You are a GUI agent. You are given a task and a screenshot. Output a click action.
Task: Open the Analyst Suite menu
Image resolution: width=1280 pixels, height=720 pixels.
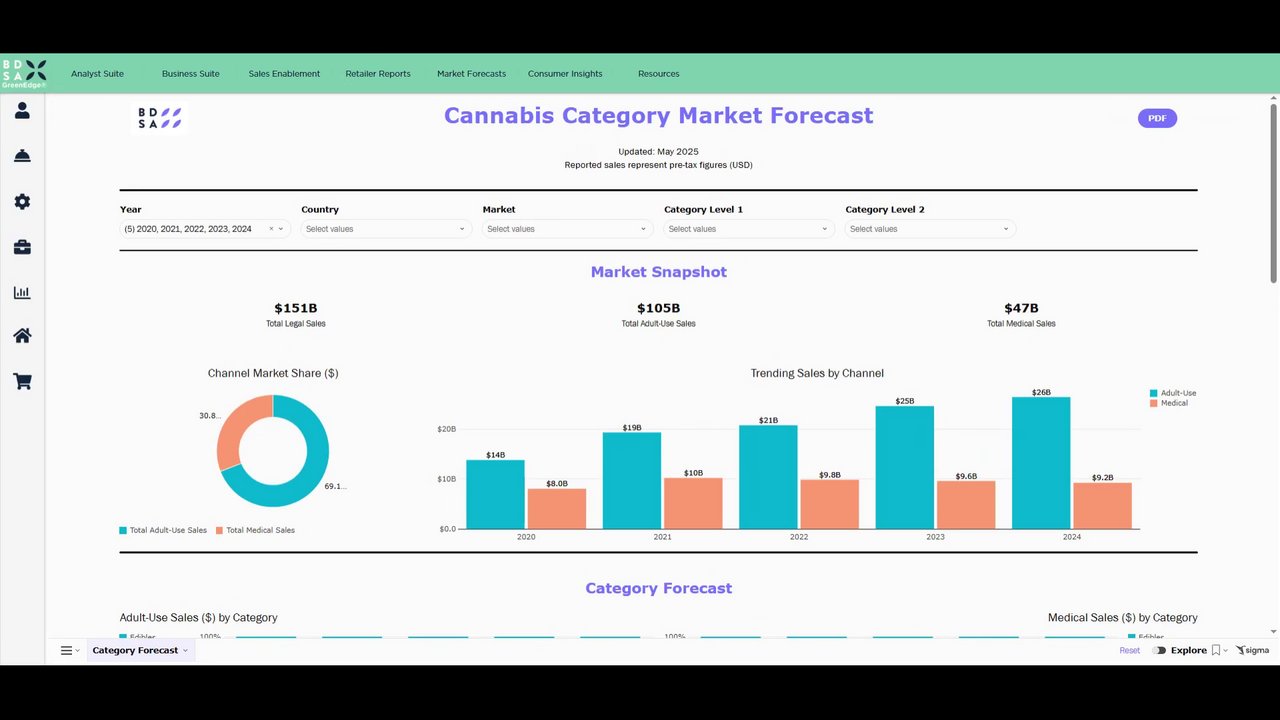97,74
